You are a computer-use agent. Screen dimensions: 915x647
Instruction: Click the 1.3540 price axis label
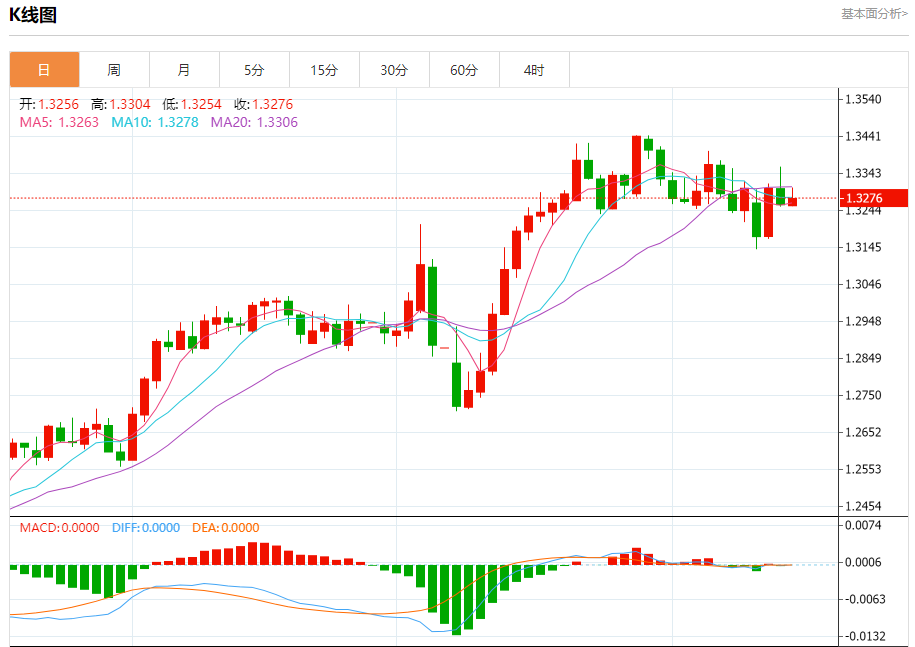click(x=863, y=99)
